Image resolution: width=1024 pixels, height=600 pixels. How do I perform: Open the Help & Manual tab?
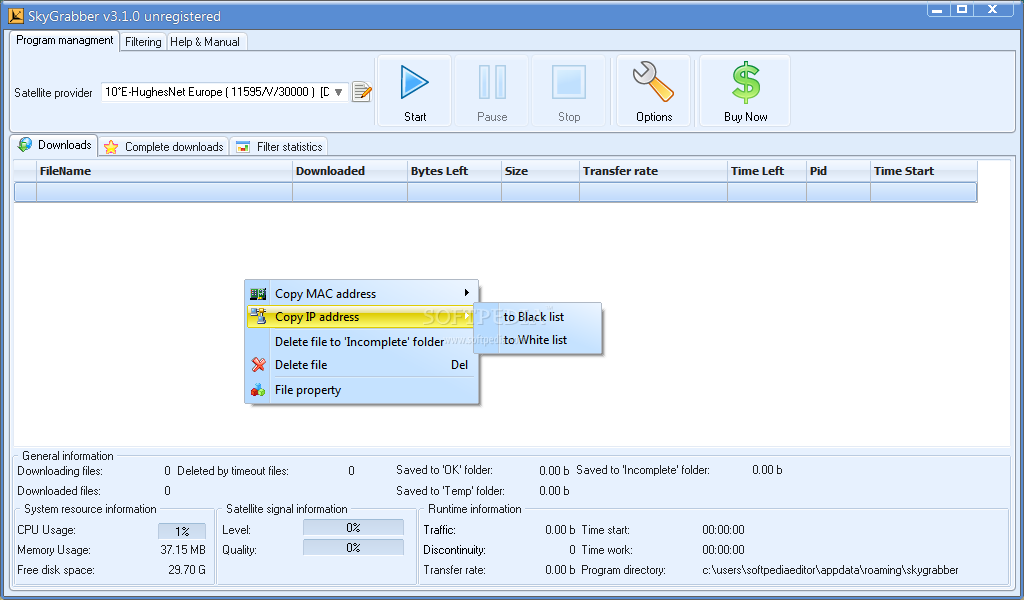coord(205,42)
